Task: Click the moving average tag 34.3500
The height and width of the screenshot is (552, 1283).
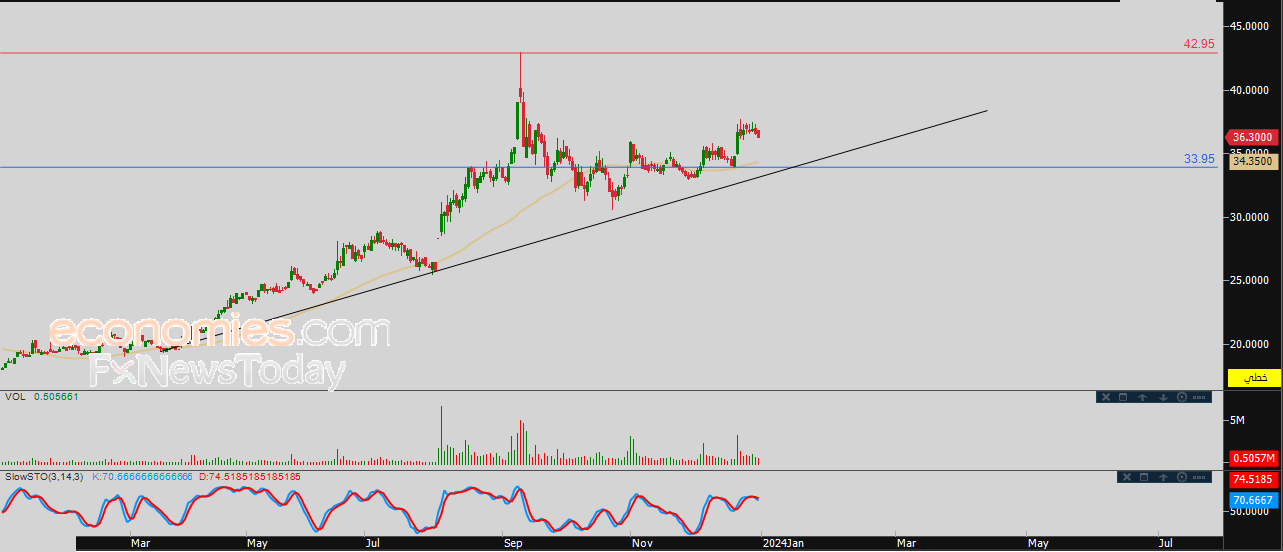Action: 1252,160
